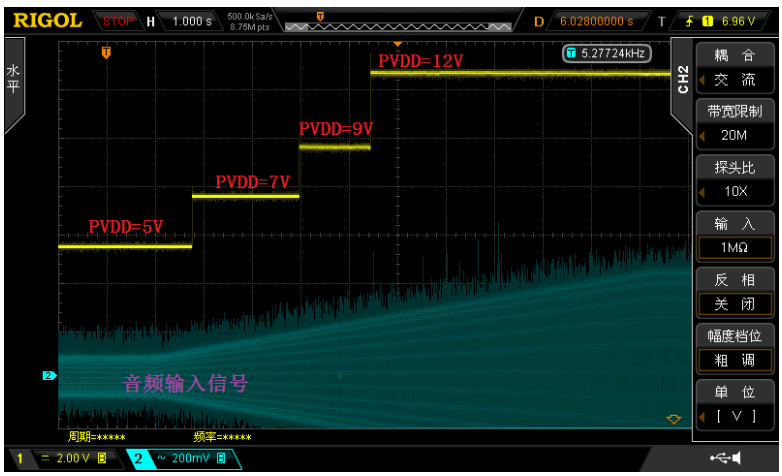Open the 幅度档位 amplitude scale menu
The image size is (782, 476).
735,336
